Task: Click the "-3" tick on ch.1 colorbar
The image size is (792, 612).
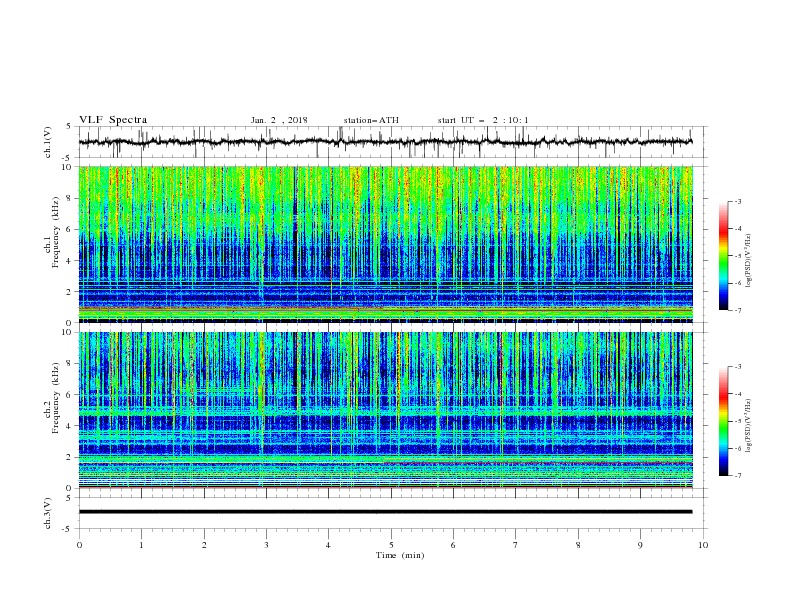Action: pos(737,201)
